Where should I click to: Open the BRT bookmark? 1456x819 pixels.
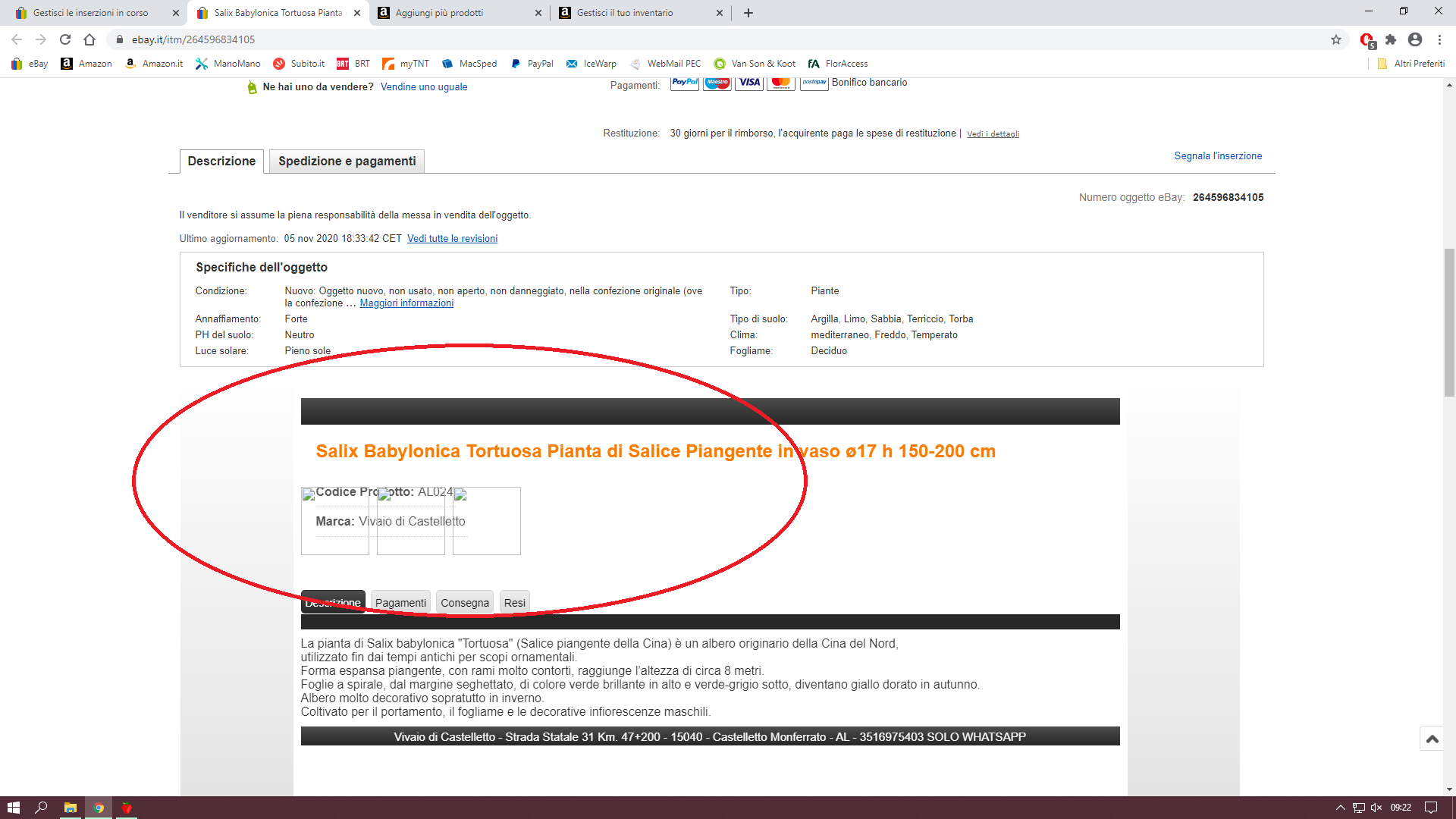coord(353,64)
